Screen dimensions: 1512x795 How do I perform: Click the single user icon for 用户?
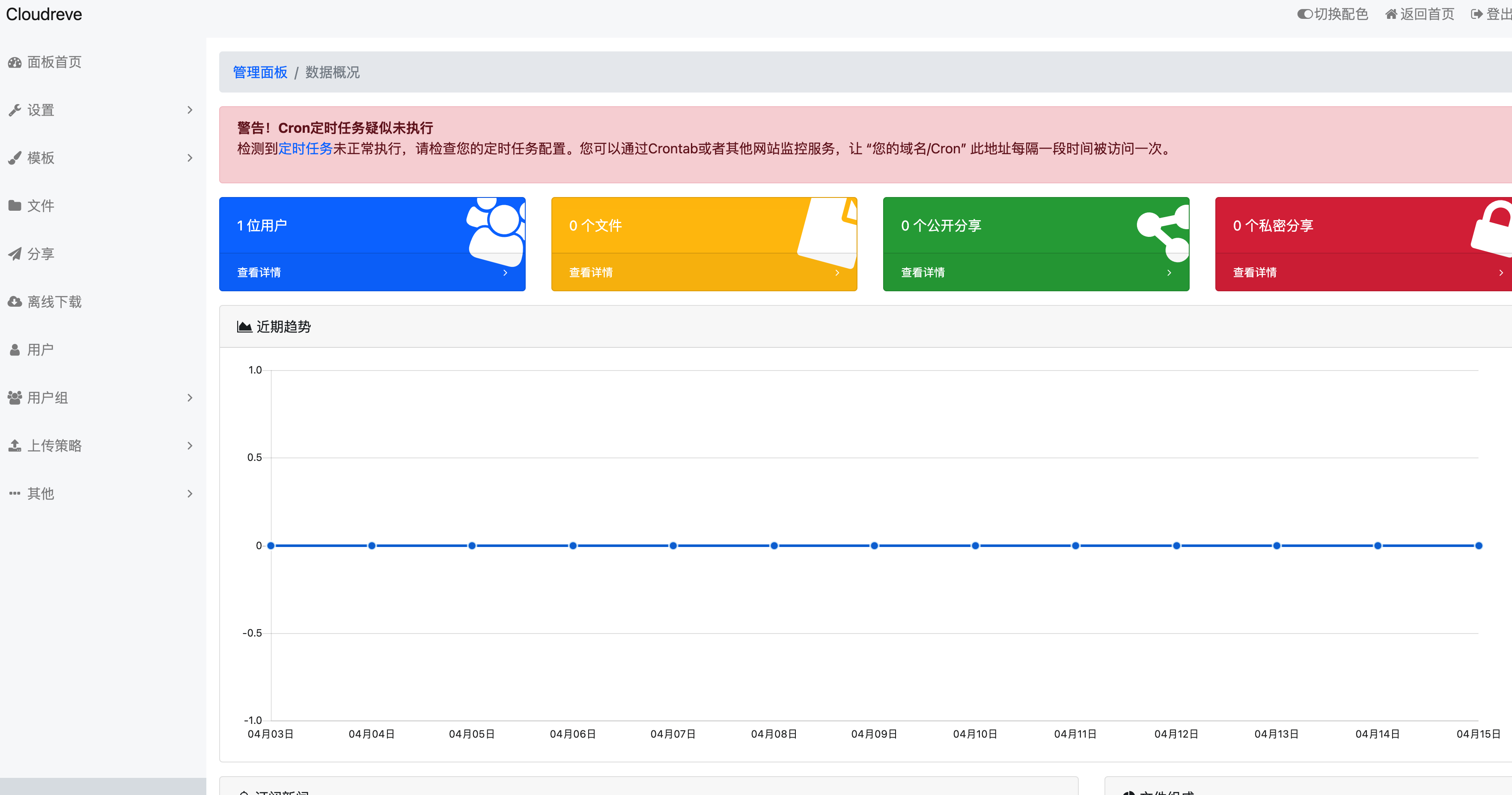coord(15,350)
